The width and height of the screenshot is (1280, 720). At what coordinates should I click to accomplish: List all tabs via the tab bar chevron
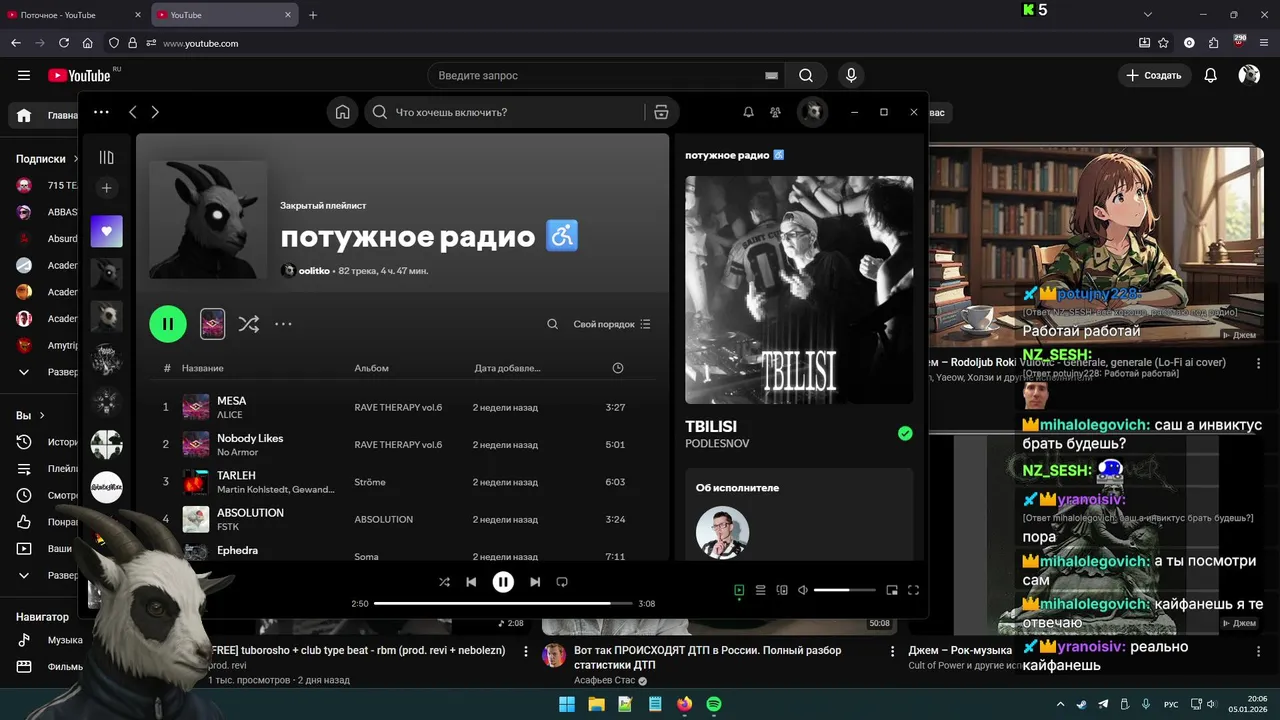click(x=1148, y=15)
